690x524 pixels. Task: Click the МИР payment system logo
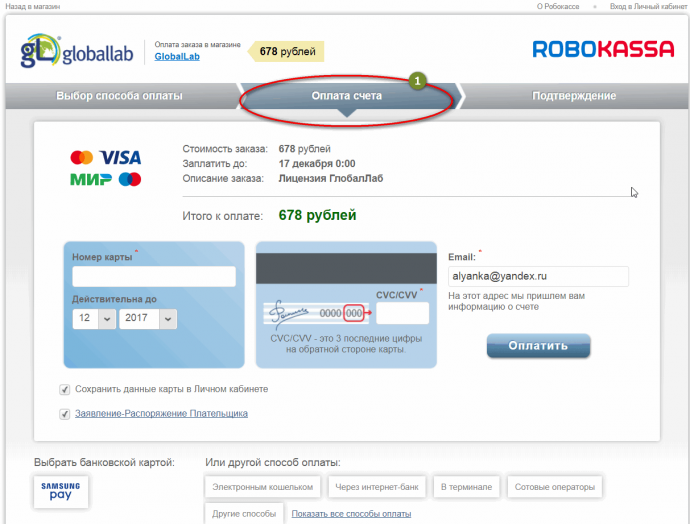pyautogui.click(x=91, y=179)
